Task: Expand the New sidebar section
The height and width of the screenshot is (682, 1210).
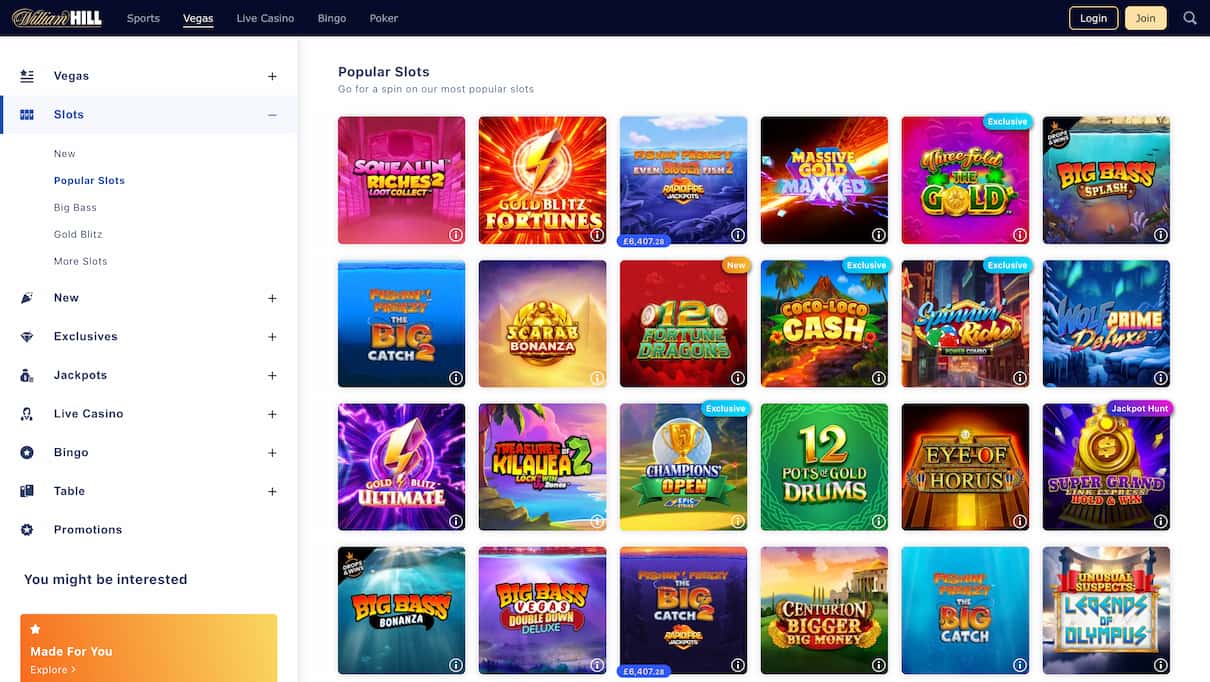Action: (x=272, y=298)
